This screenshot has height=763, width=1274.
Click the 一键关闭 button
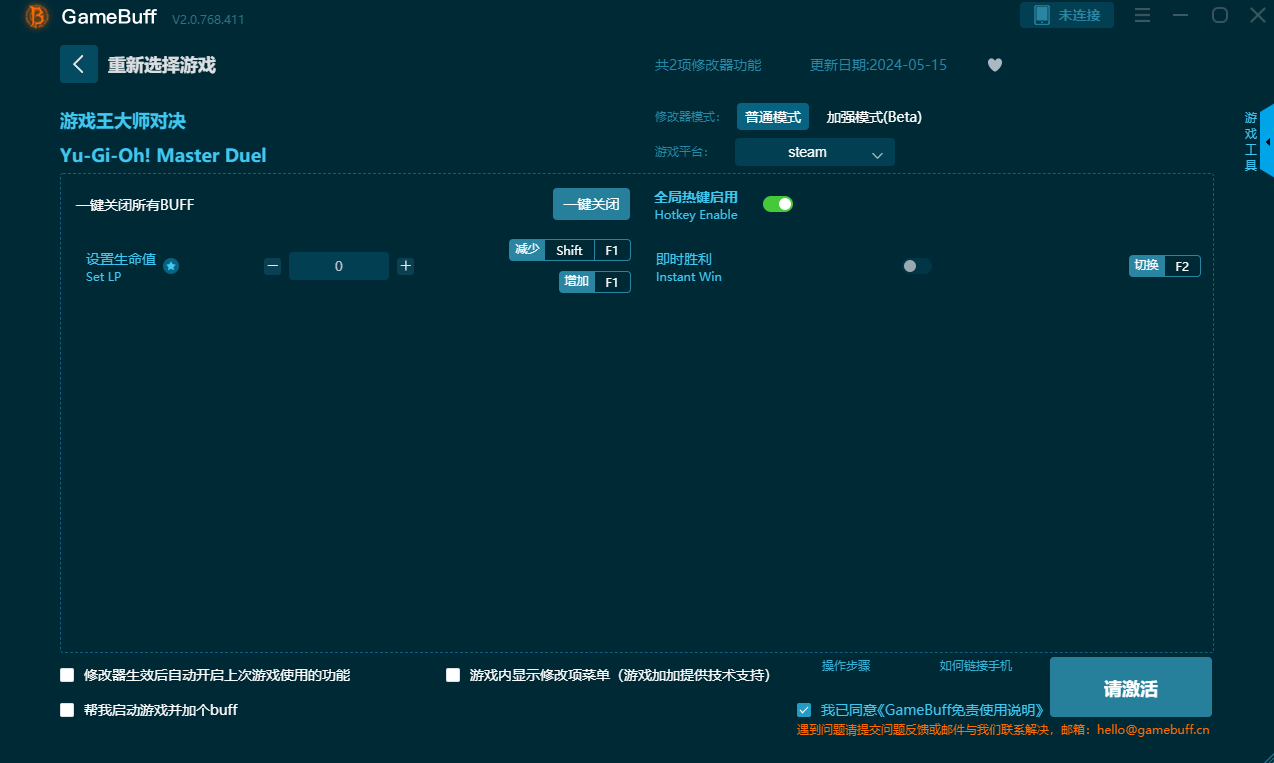point(591,204)
